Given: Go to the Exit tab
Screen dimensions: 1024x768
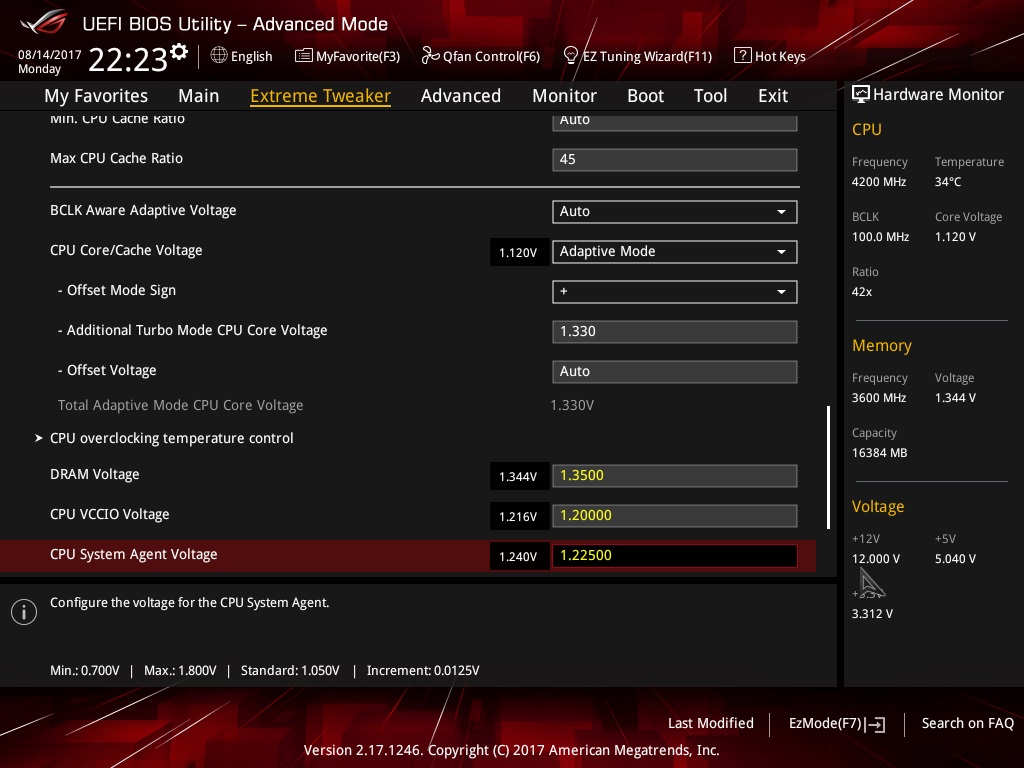Looking at the screenshot, I should pos(773,96).
